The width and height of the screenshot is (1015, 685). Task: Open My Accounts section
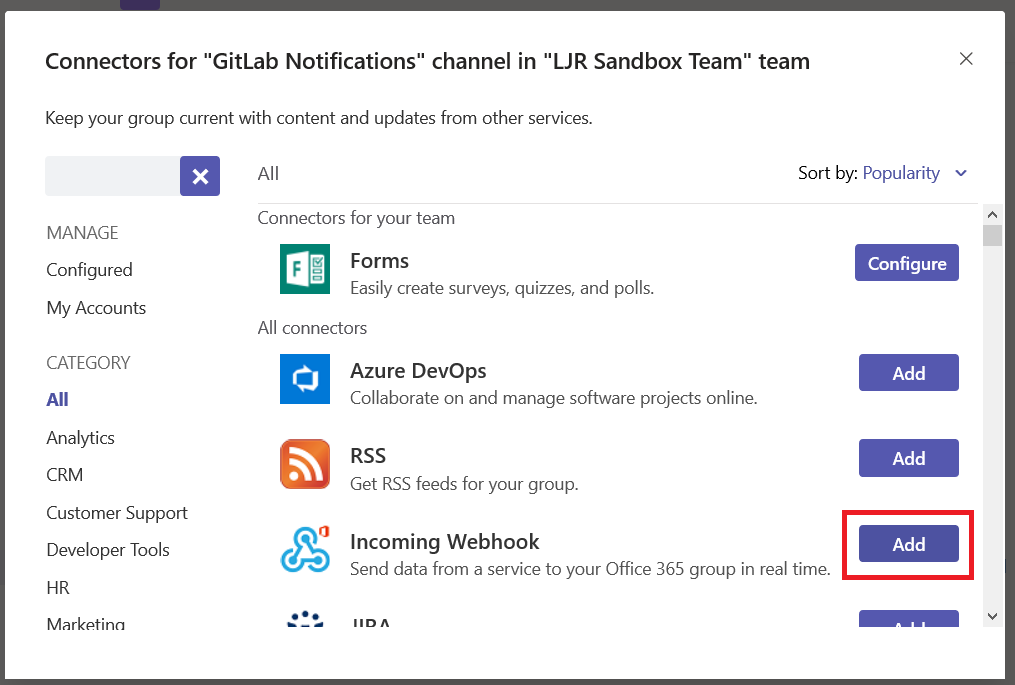pyautogui.click(x=95, y=307)
